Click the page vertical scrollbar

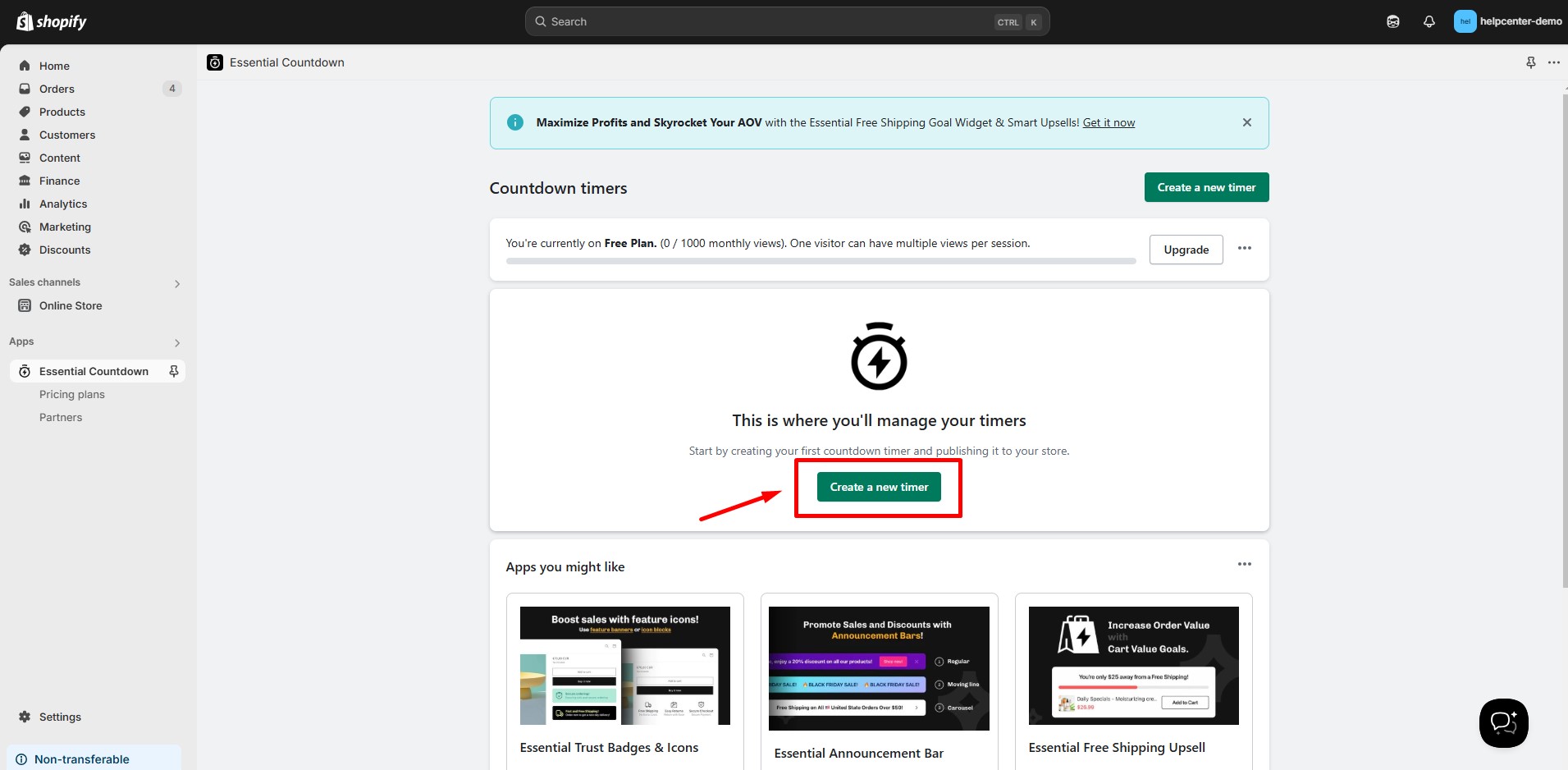click(1564, 341)
